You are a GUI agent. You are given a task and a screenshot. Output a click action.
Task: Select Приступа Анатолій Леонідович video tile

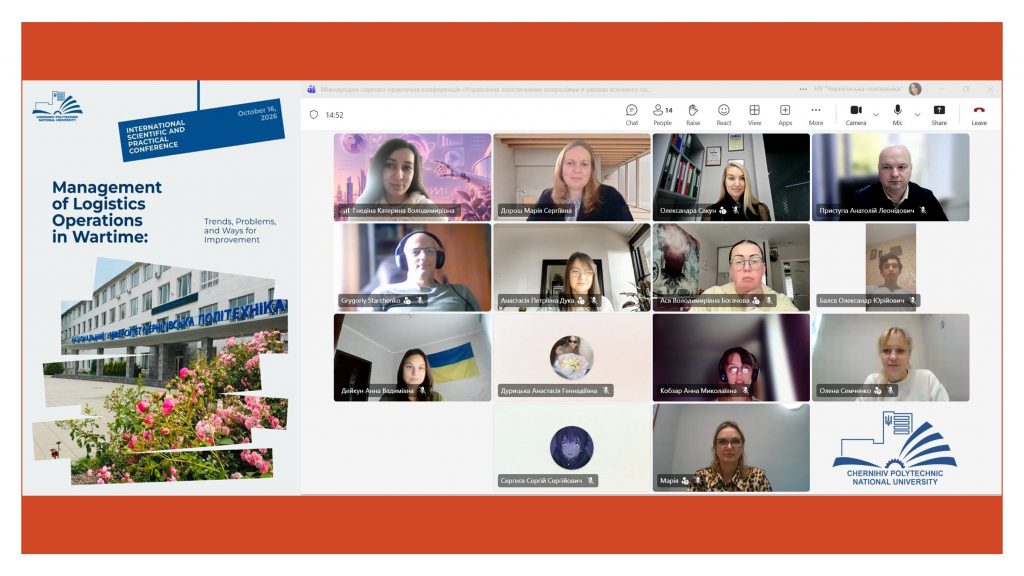[890, 177]
